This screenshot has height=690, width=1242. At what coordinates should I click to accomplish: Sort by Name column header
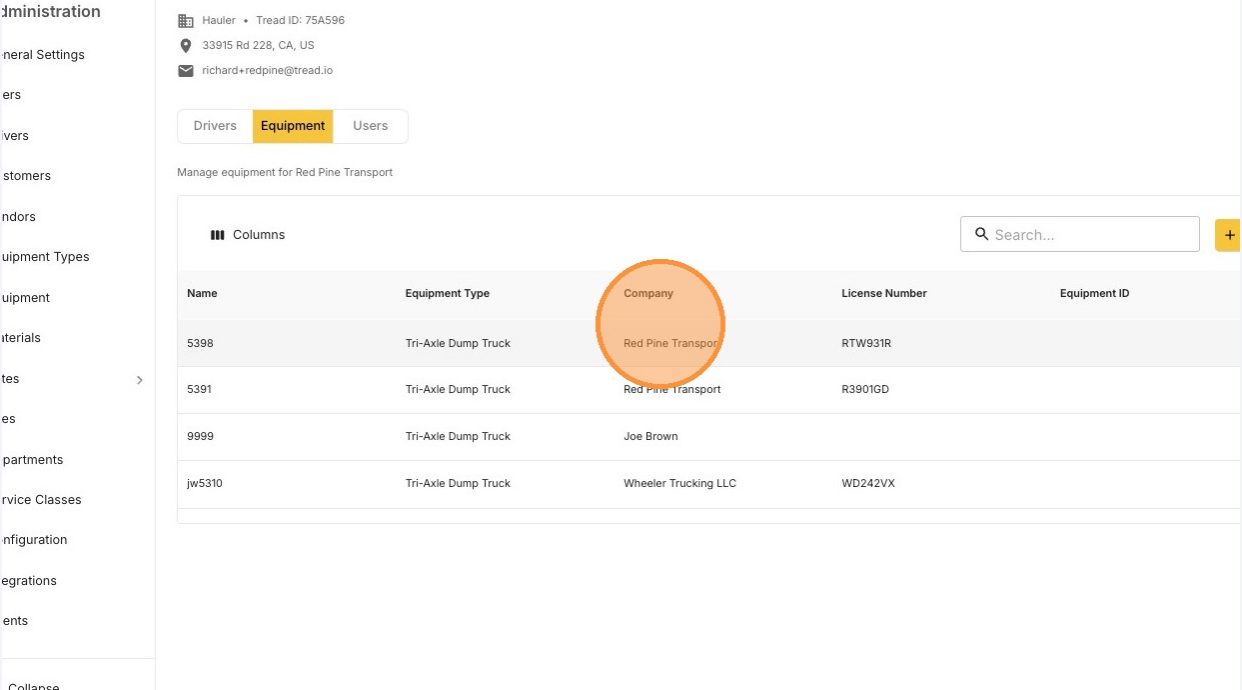coord(202,294)
